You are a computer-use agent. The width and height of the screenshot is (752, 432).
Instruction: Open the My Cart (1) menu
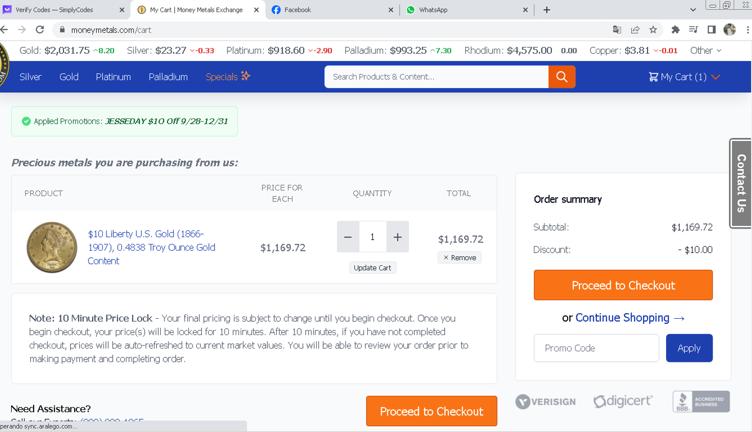click(x=684, y=77)
